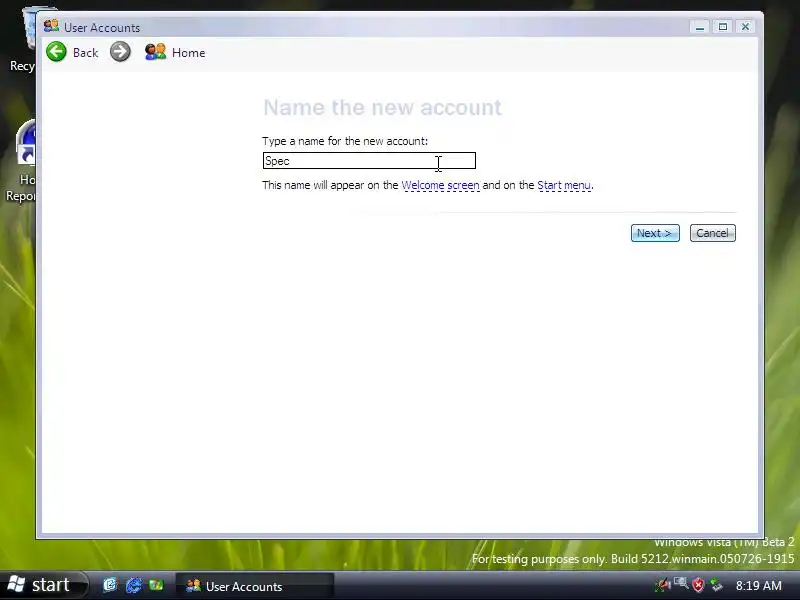
Task: Close the User Accounts window
Action: 745,27
